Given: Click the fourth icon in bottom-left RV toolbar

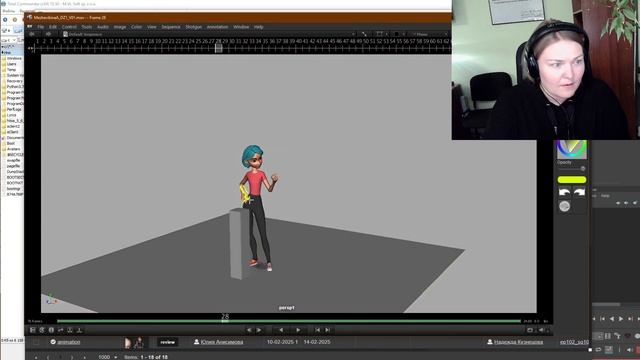Looking at the screenshot, I should [x=60, y=330].
